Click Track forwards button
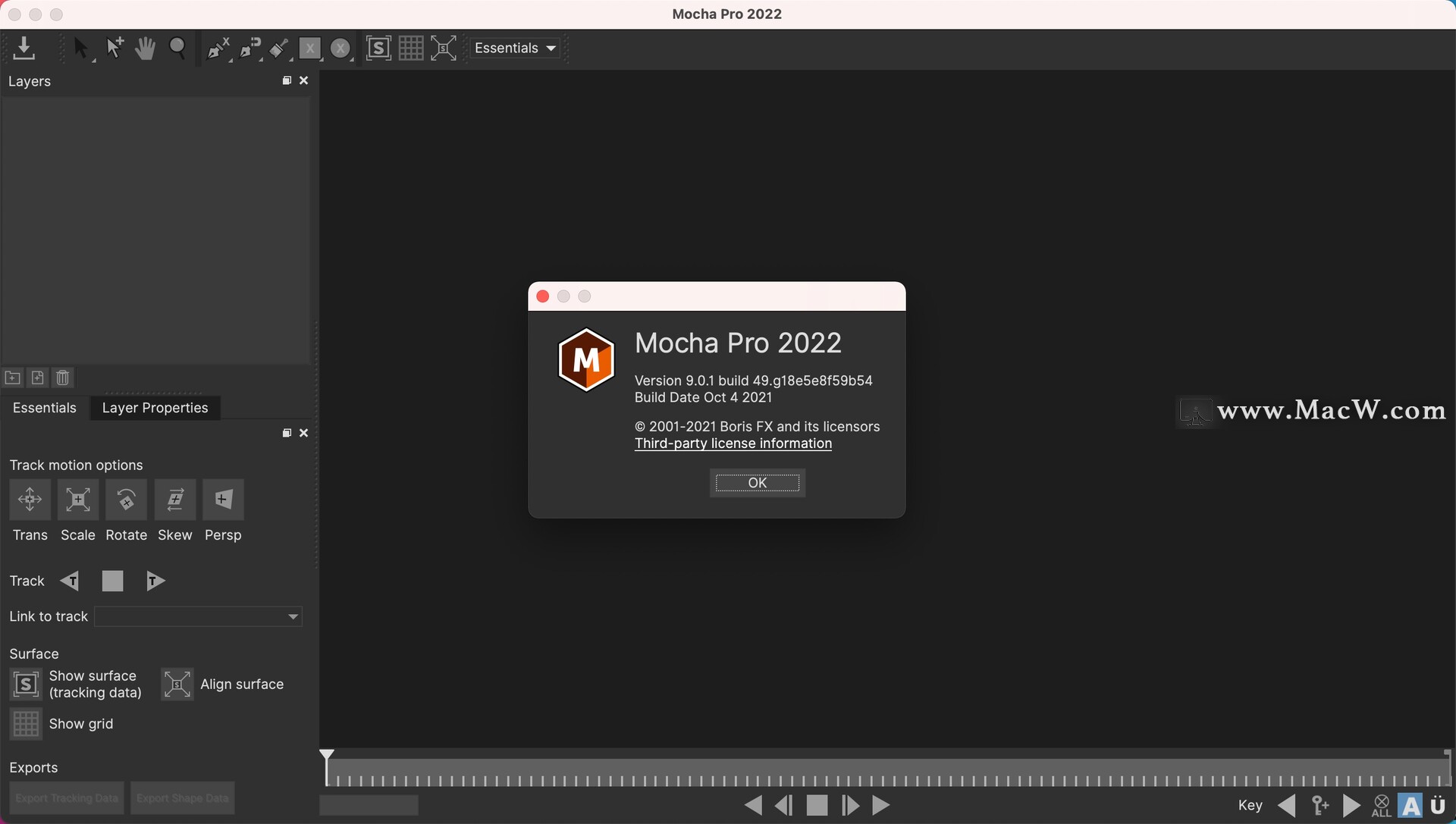The image size is (1456, 824). coord(155,581)
